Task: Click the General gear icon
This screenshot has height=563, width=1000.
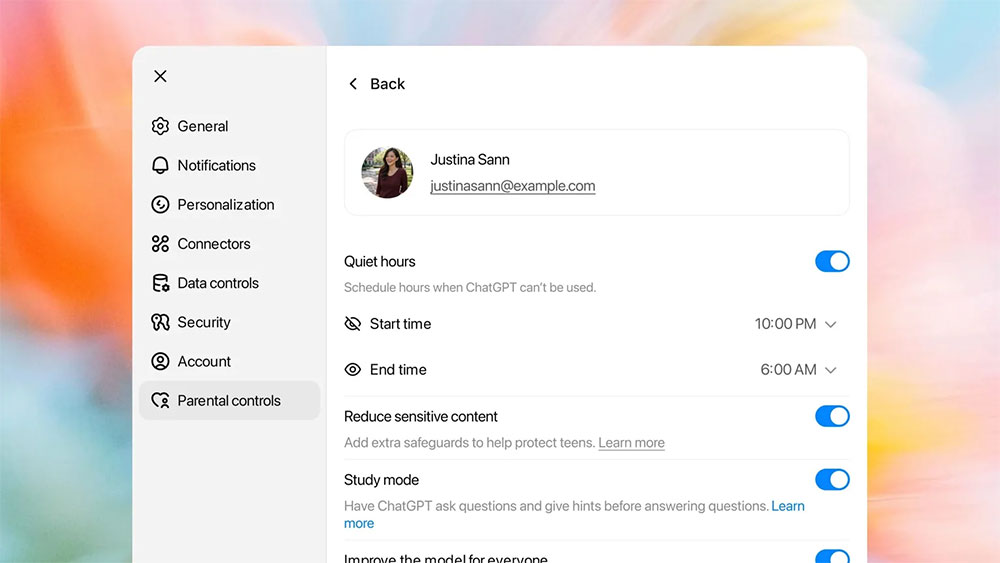Action: click(160, 126)
